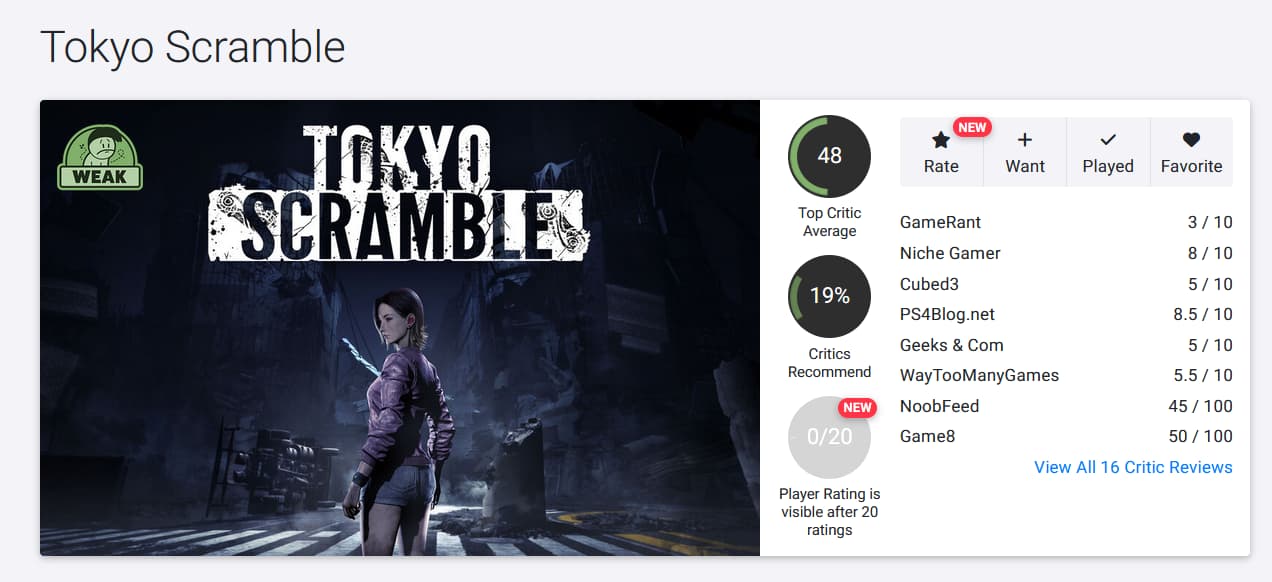Click the 19% Critics Recommend circle

[x=829, y=296]
